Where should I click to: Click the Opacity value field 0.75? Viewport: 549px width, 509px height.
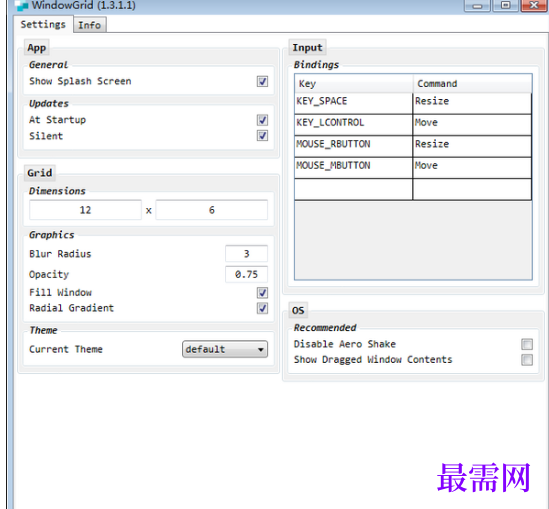tap(246, 274)
